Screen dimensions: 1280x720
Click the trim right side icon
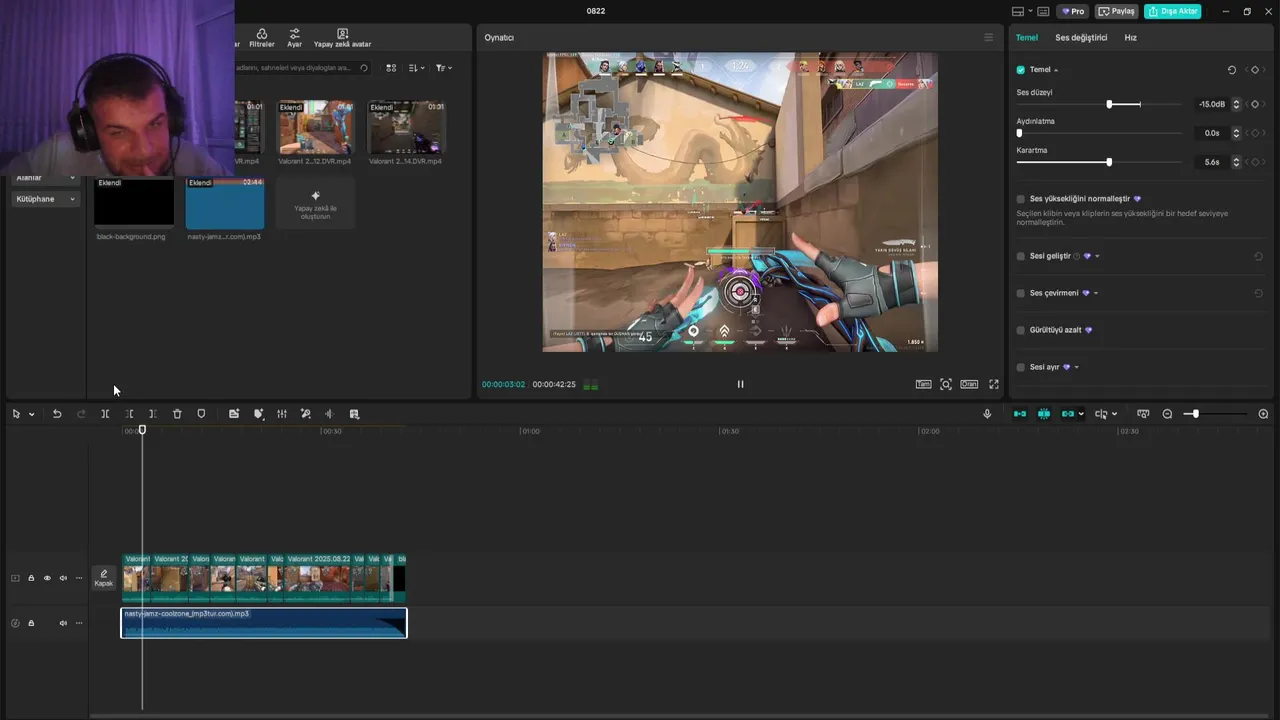pyautogui.click(x=153, y=414)
